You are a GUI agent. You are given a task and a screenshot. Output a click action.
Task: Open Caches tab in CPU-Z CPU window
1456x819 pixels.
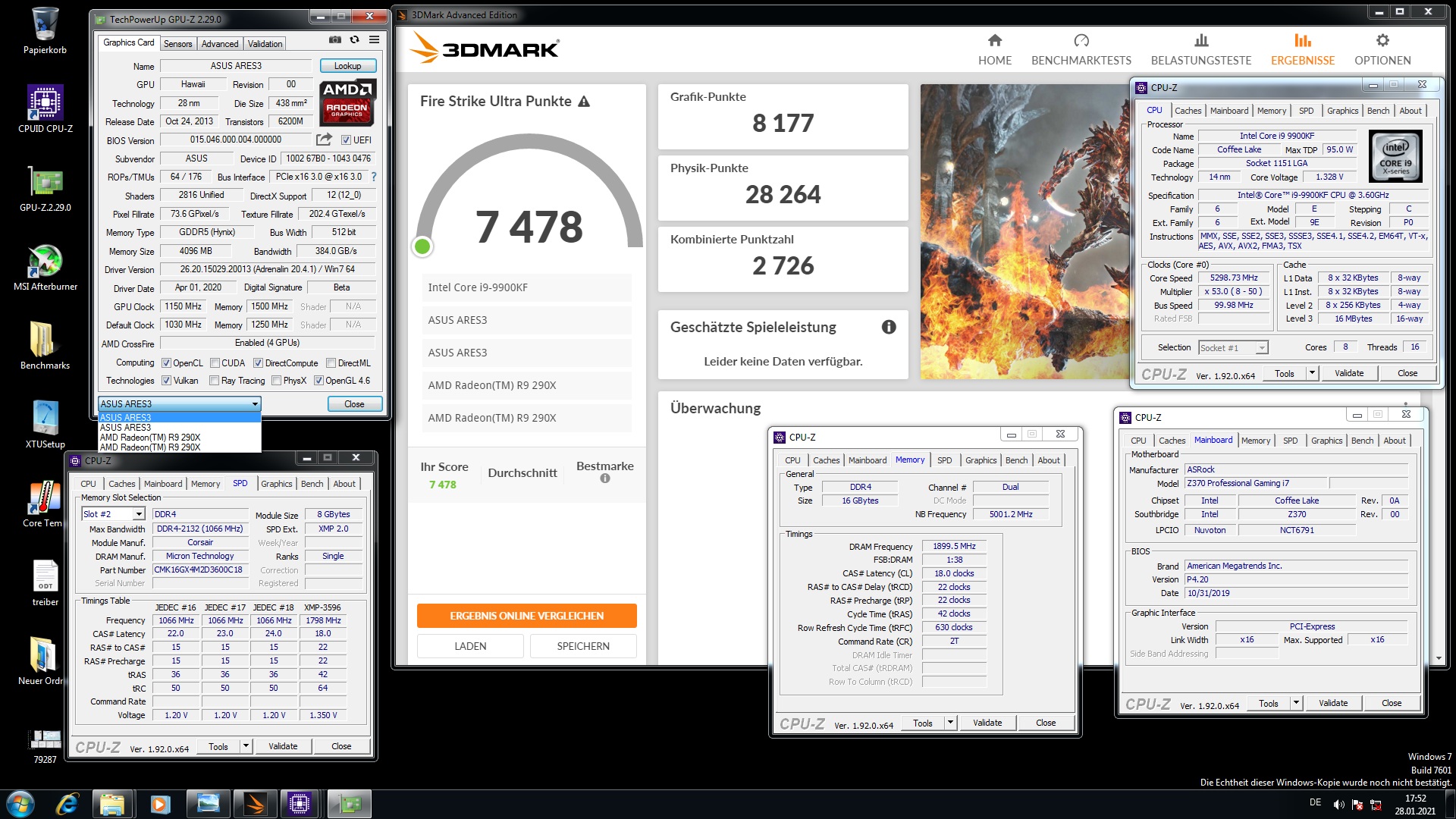1188,111
